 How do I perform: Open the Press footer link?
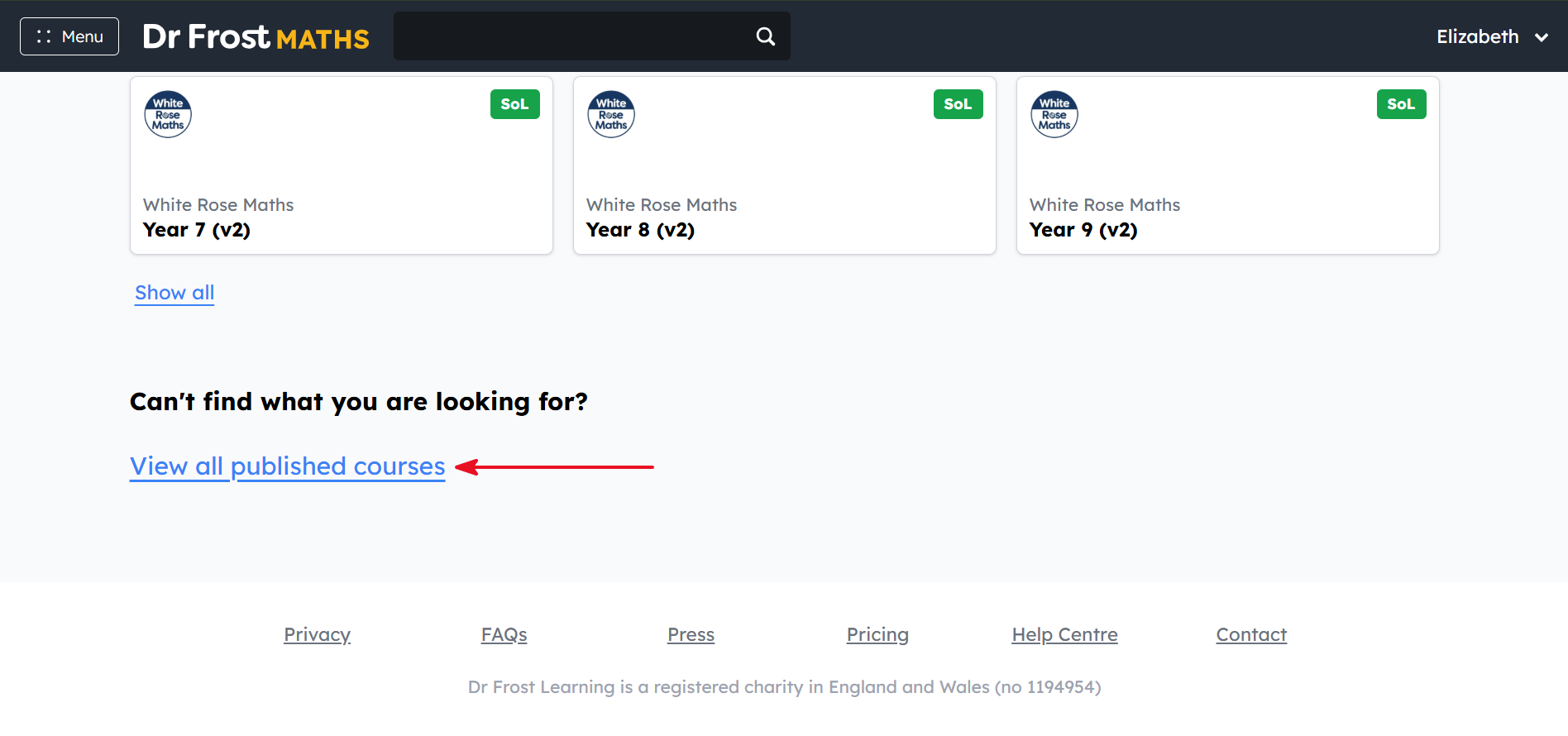[691, 634]
